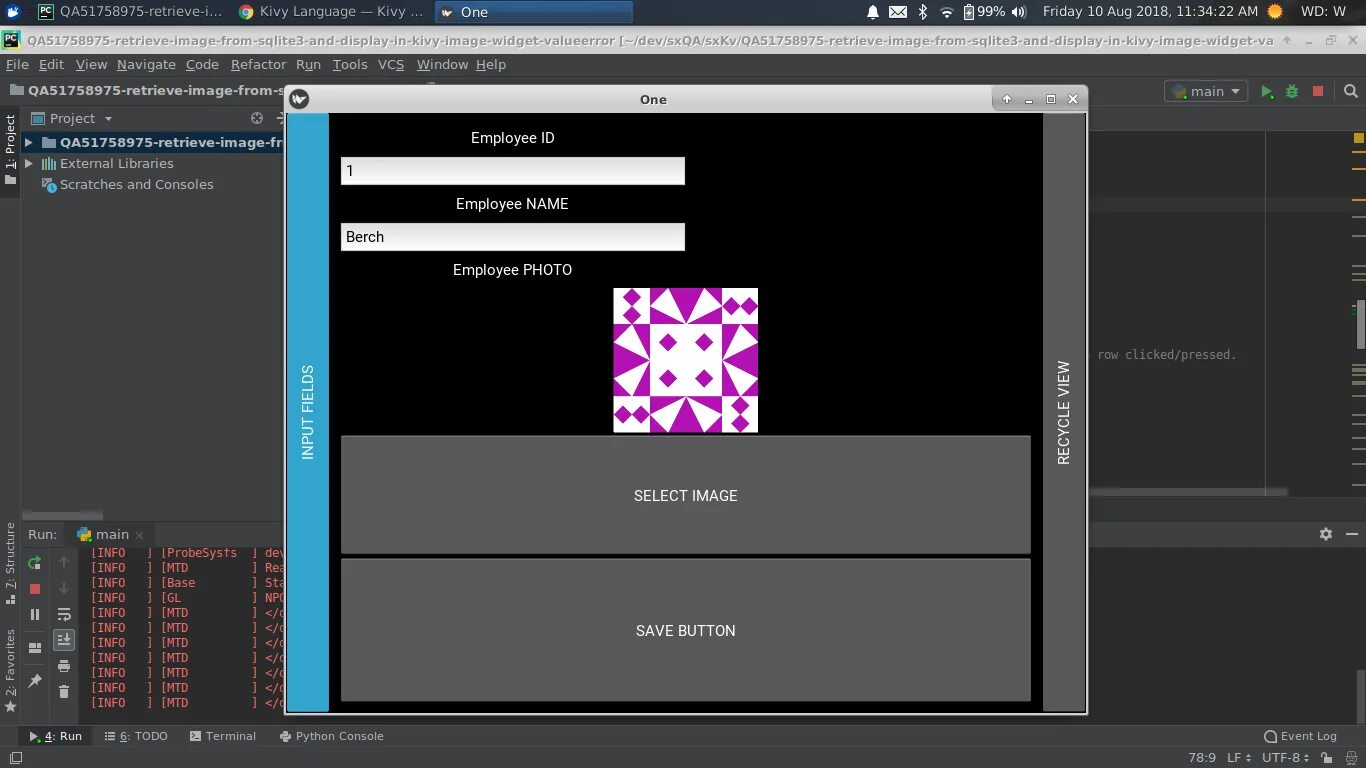Select External Libraries tree row

(x=107, y=164)
